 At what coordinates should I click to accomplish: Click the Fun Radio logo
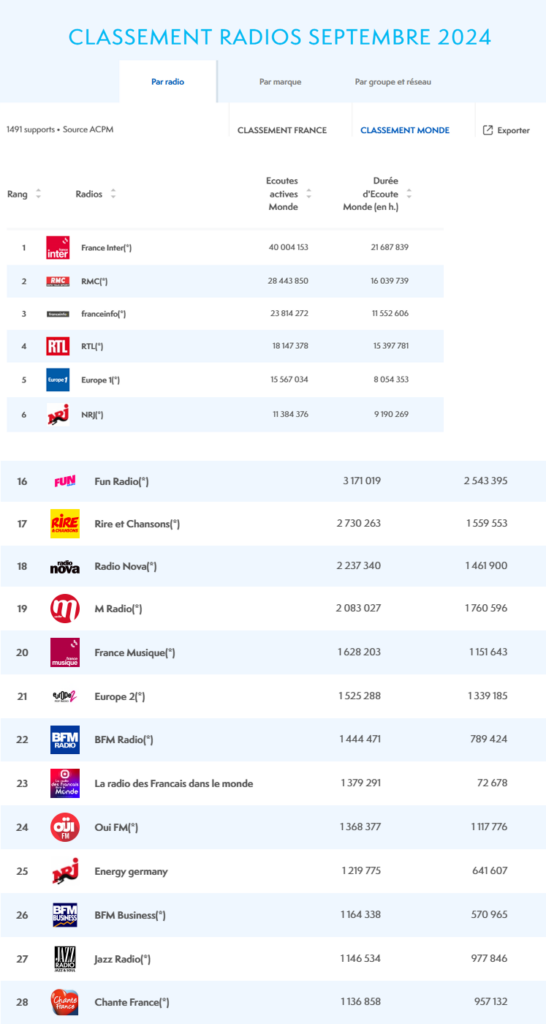[x=65, y=481]
